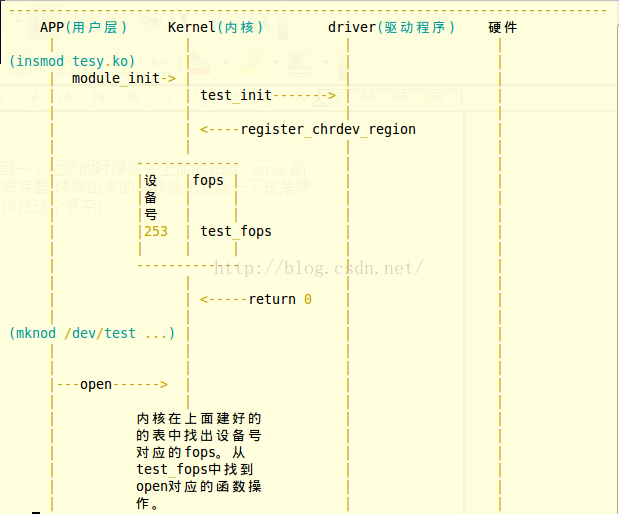Viewport: 619px width, 514px height.
Task: Click the line "open对应的函数操"
Action: click(199, 486)
